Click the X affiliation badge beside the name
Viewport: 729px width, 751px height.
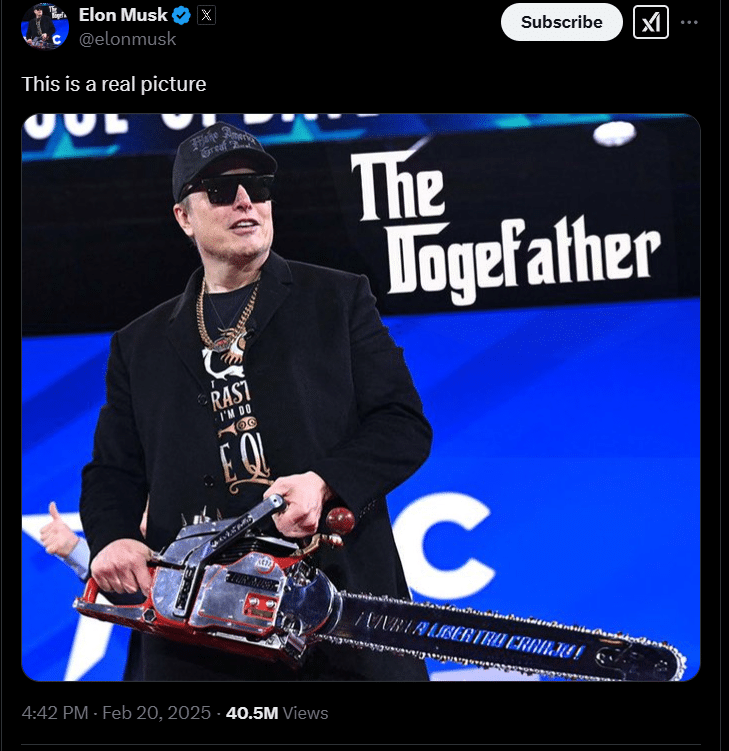[206, 16]
